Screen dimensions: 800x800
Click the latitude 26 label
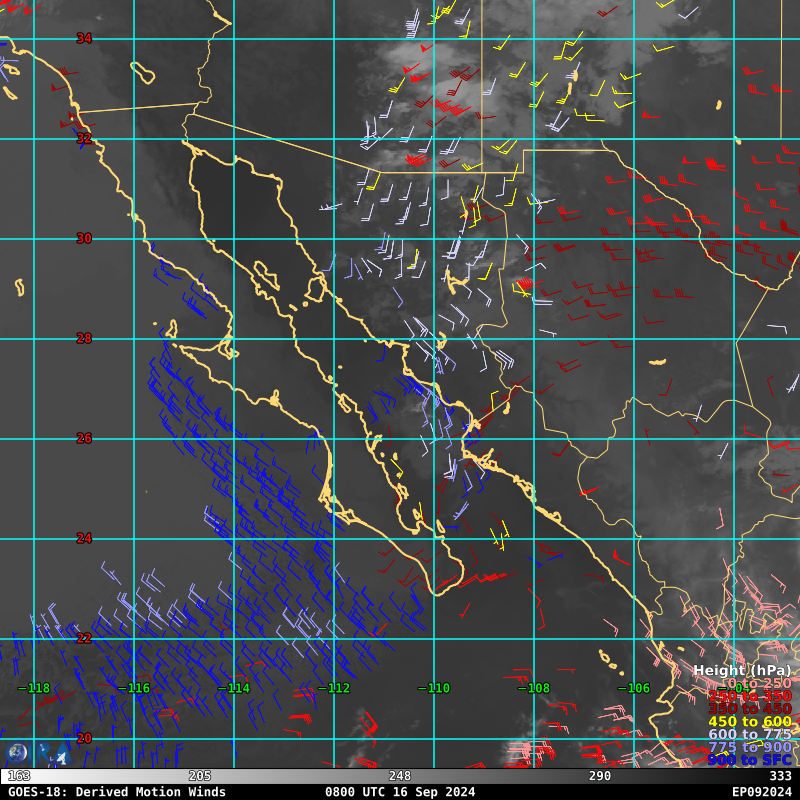pyautogui.click(x=84, y=438)
